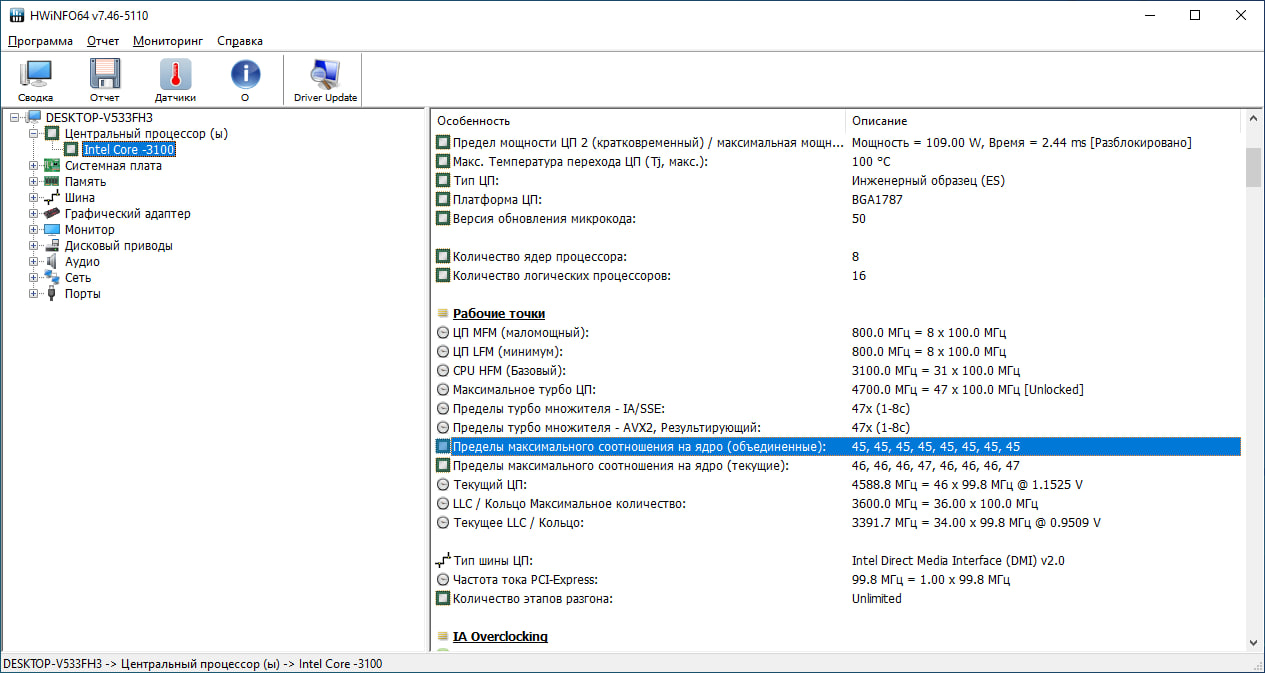Collapse the DESKTOP-V533FH3 root node

(14, 118)
